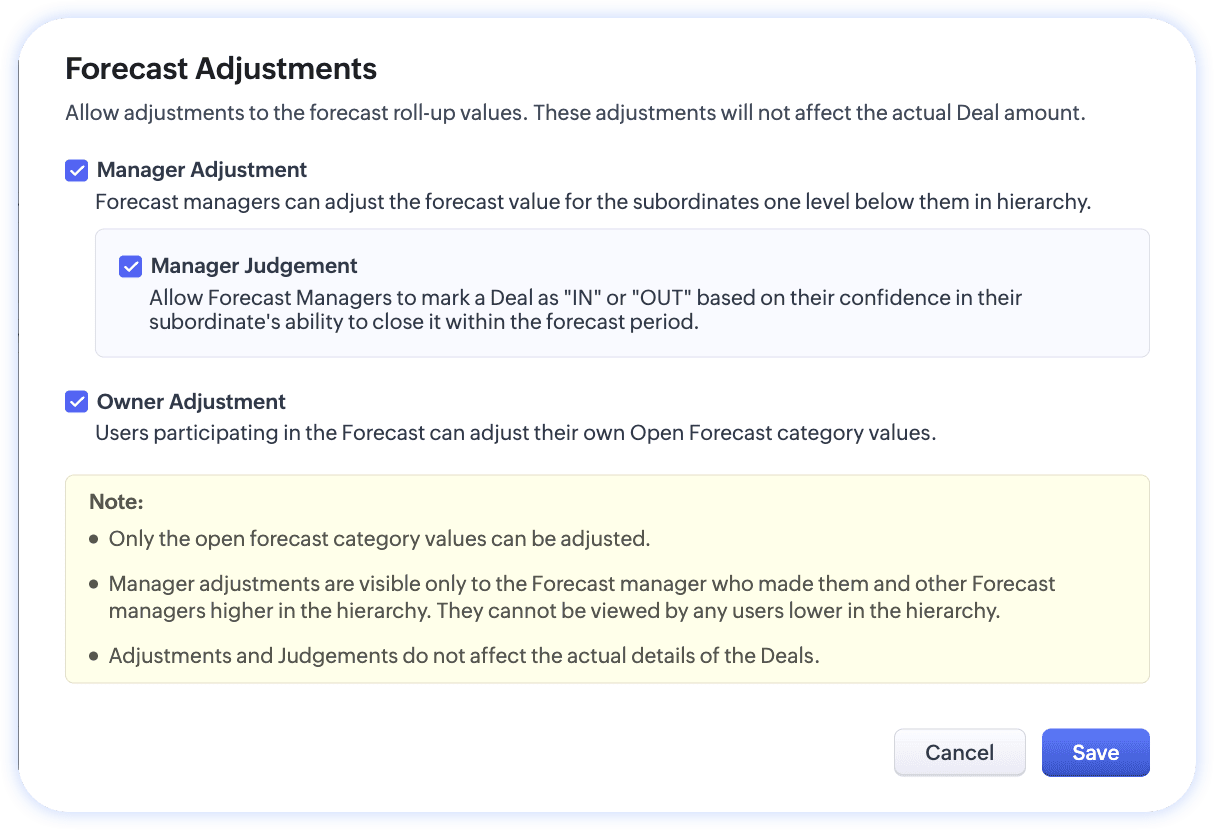Viewport: 1214px width, 830px height.
Task: Click the Manager Adjustment label text
Action: point(202,170)
